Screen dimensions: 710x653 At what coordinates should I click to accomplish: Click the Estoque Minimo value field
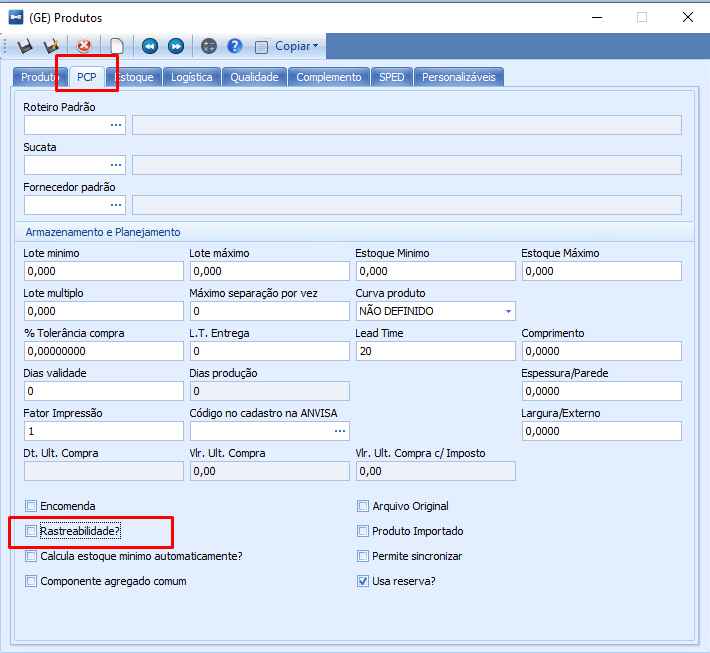(x=435, y=271)
